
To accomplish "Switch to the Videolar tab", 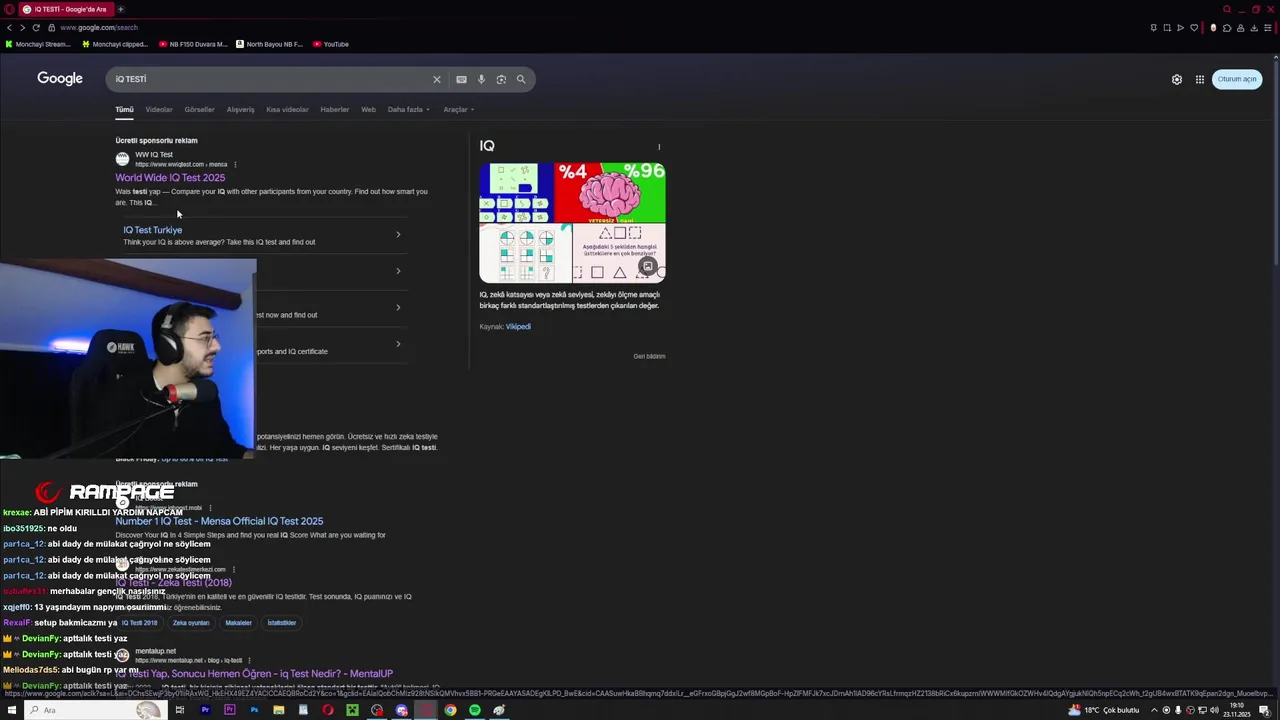I will click(x=159, y=109).
